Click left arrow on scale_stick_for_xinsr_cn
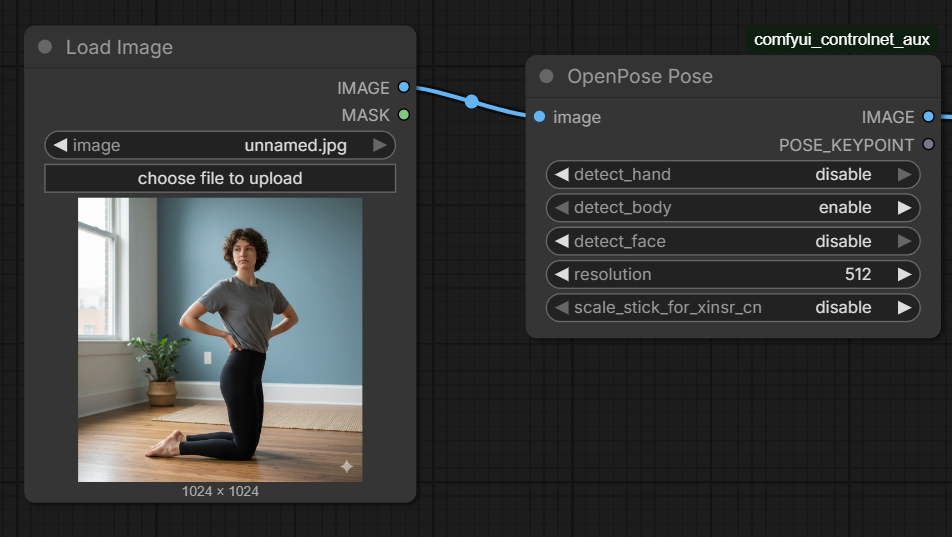The height and width of the screenshot is (537, 952). click(x=562, y=307)
